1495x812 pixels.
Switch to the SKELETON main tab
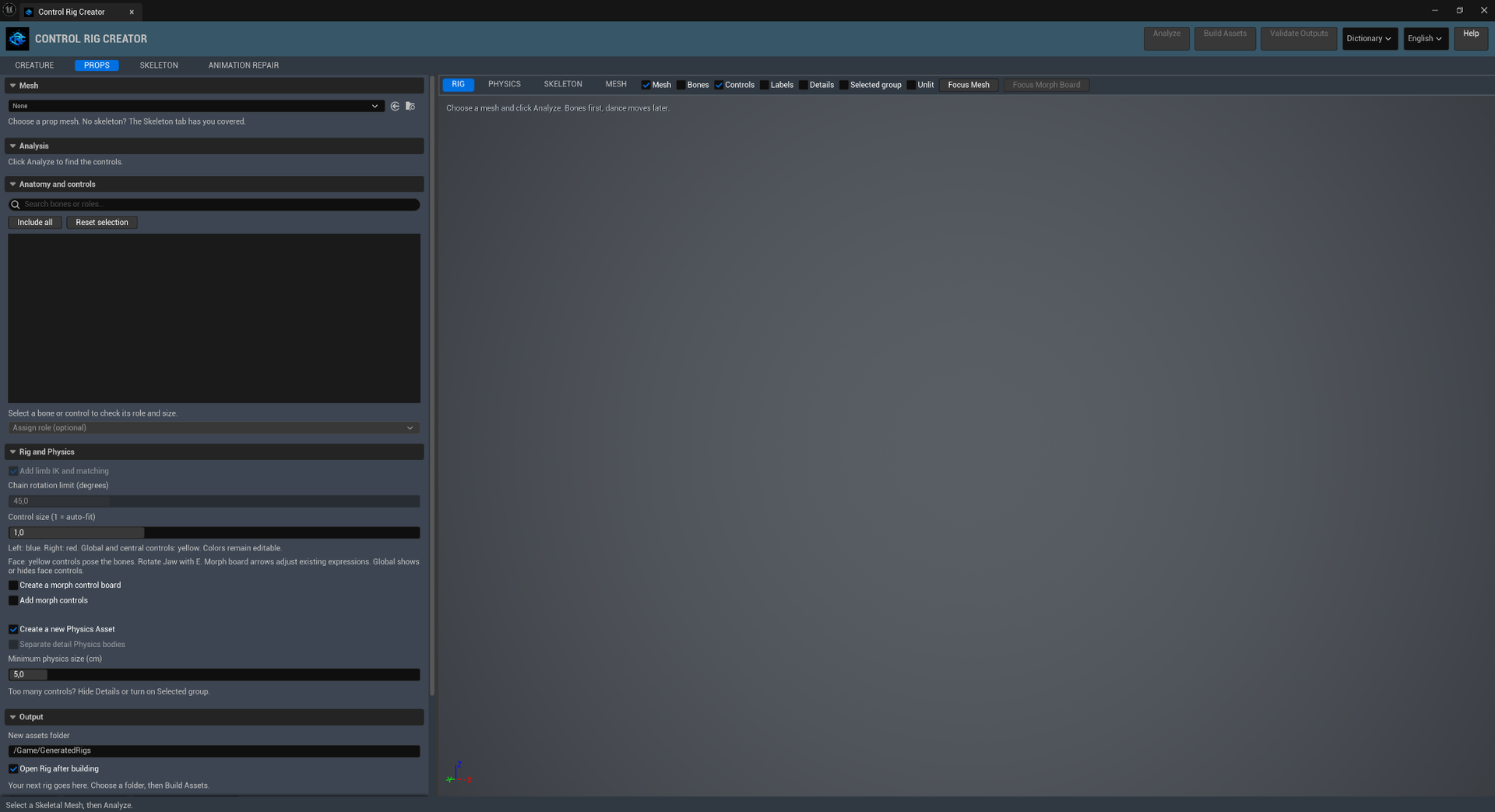coord(159,65)
